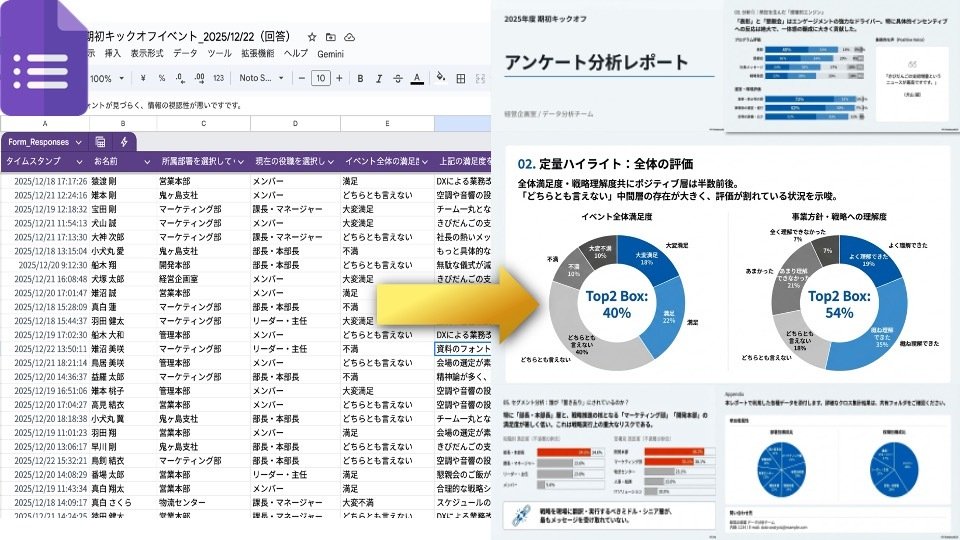Screen dimensions: 960x540
Task: Click the merge cells icon
Action: tap(480, 78)
